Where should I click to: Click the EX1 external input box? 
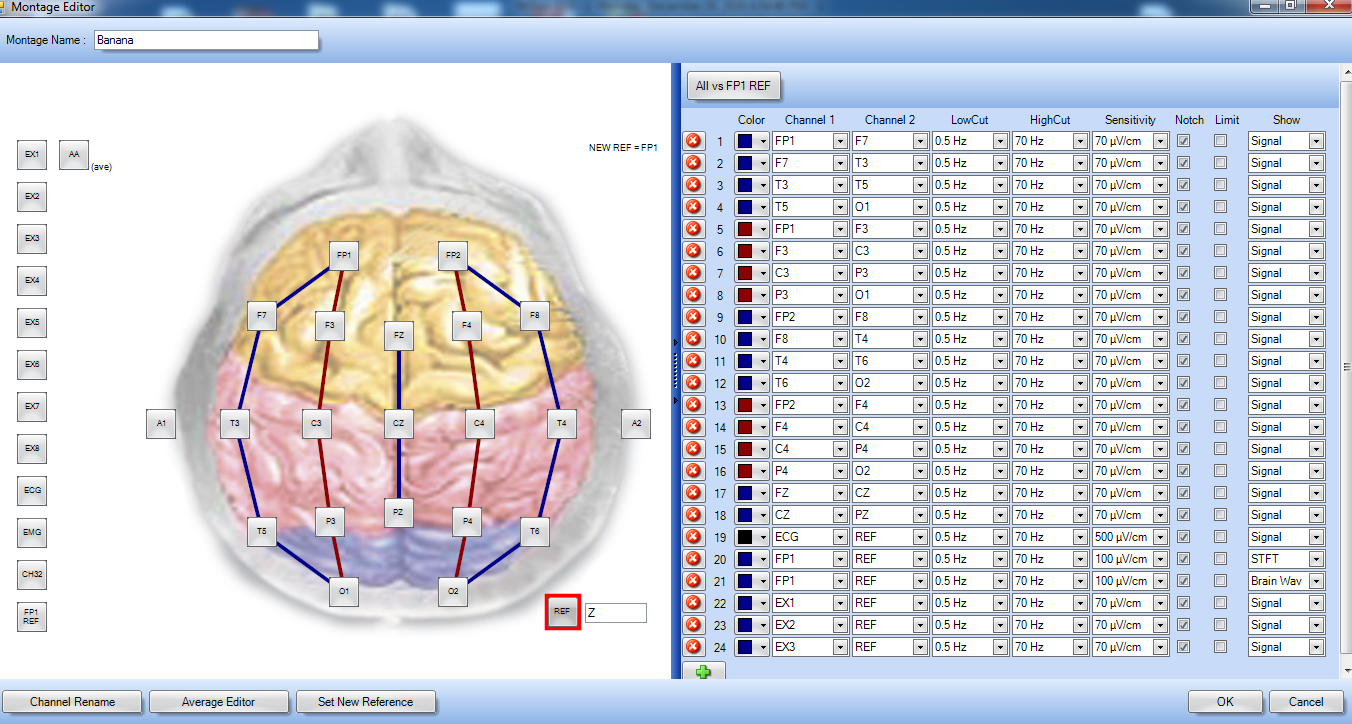click(x=32, y=155)
